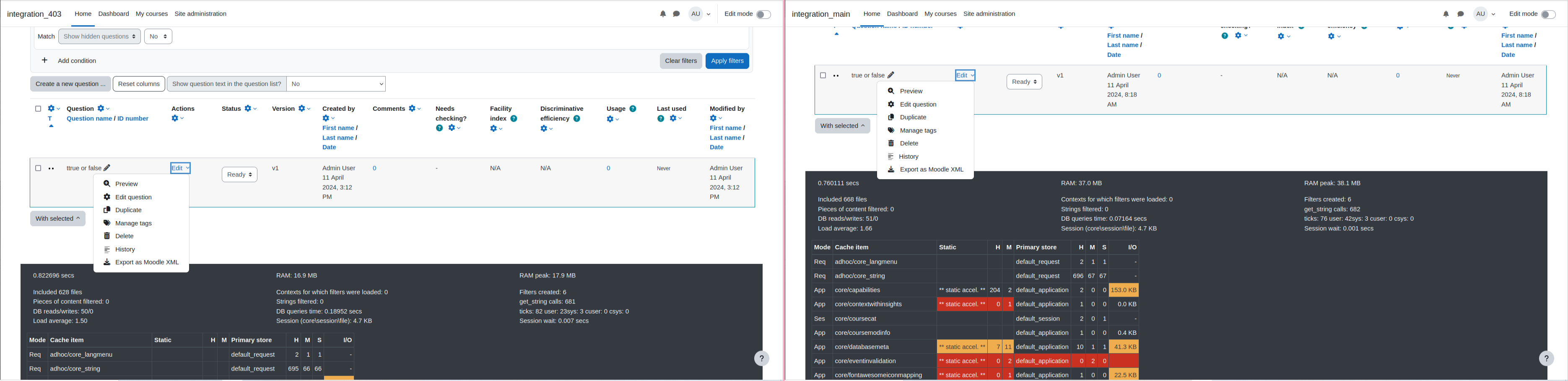This screenshot has height=381, width=1568.
Task: Open Show hidden questions dropdown
Action: click(99, 37)
